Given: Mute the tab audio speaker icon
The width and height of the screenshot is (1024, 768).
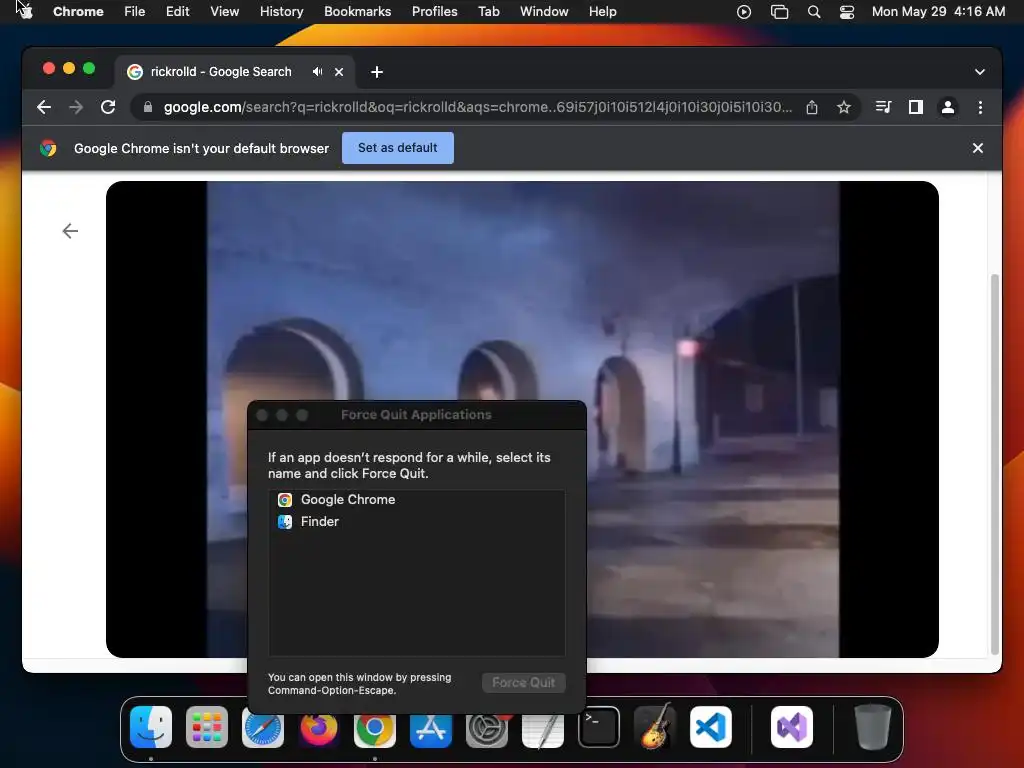Looking at the screenshot, I should (317, 72).
